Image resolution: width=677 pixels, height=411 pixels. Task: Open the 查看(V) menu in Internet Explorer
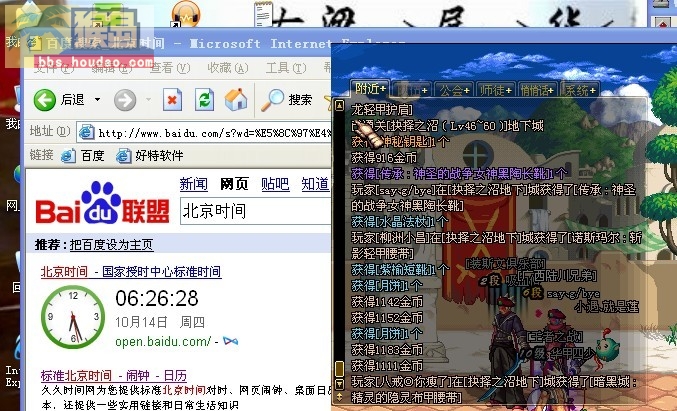click(x=170, y=68)
